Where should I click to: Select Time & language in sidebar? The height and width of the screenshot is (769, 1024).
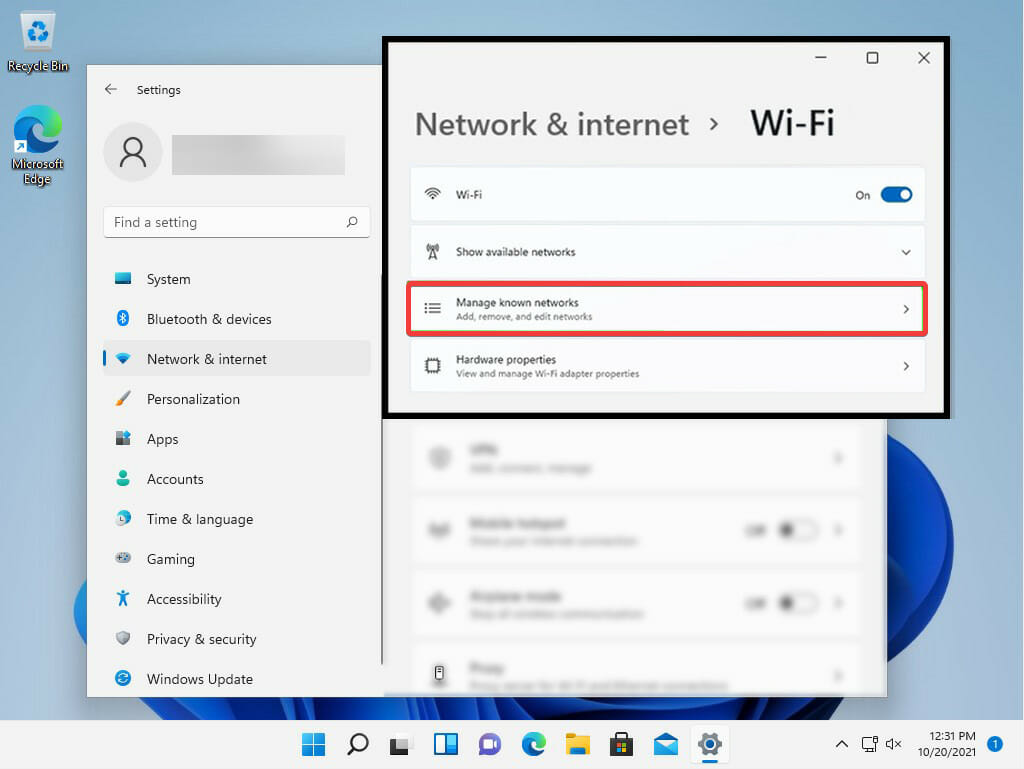click(x=199, y=519)
